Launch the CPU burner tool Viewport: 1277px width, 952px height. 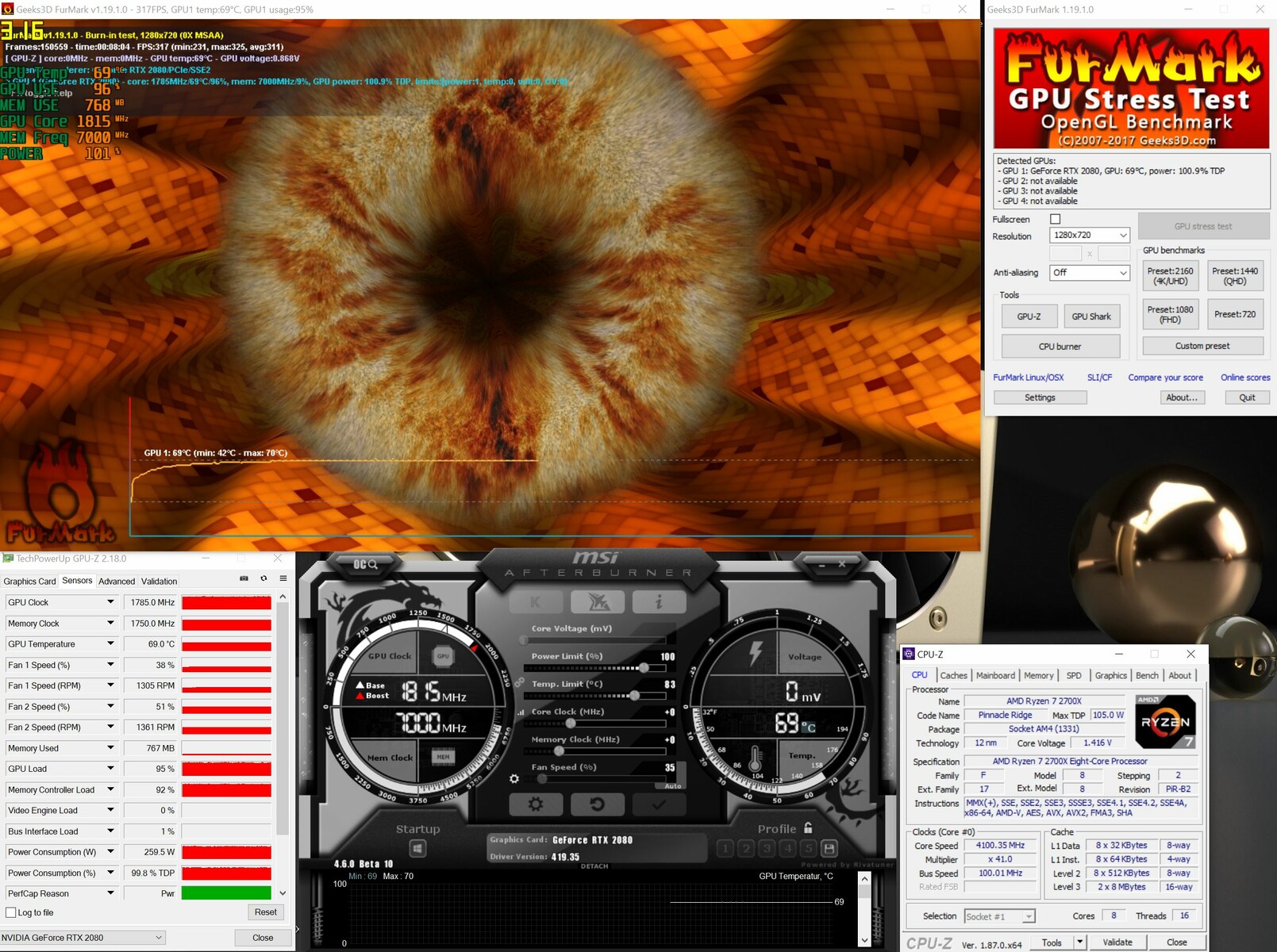[x=1060, y=347]
